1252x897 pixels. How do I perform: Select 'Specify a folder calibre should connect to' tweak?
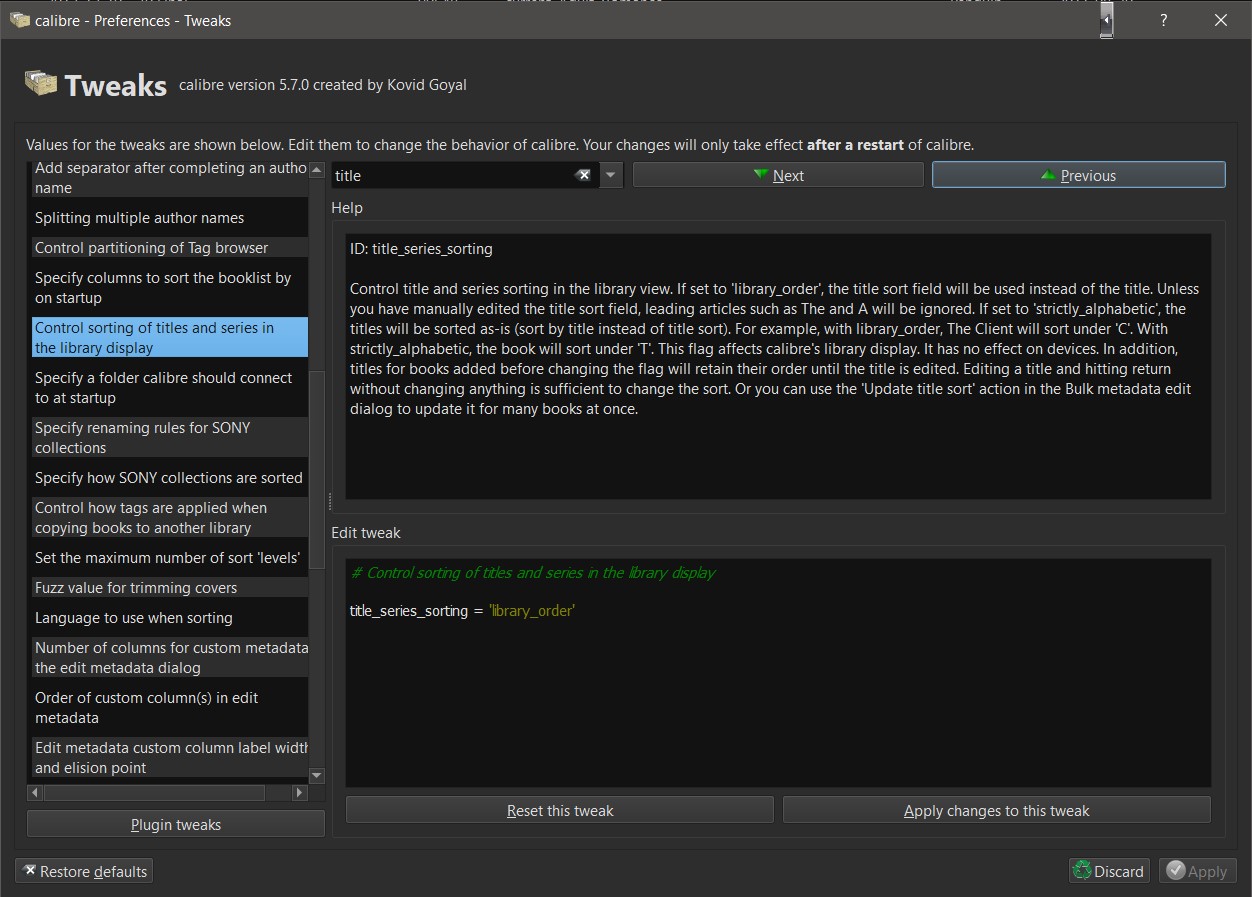coord(170,388)
